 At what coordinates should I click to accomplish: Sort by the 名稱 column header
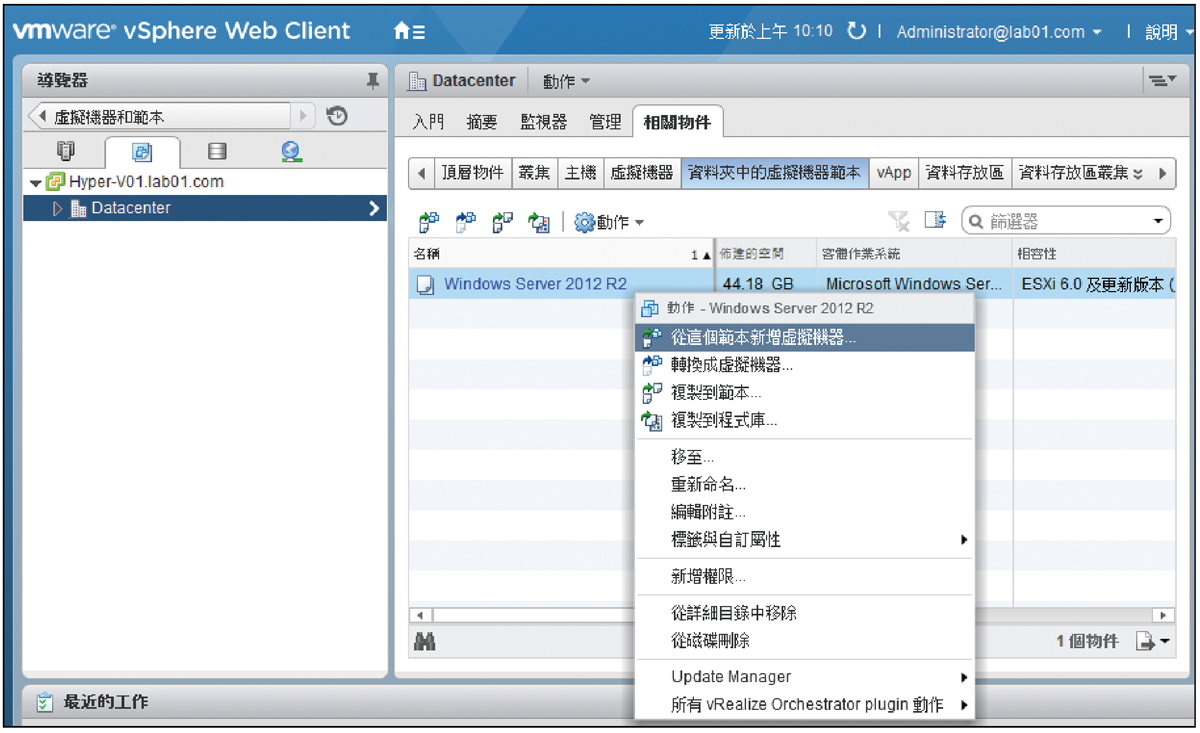point(563,254)
